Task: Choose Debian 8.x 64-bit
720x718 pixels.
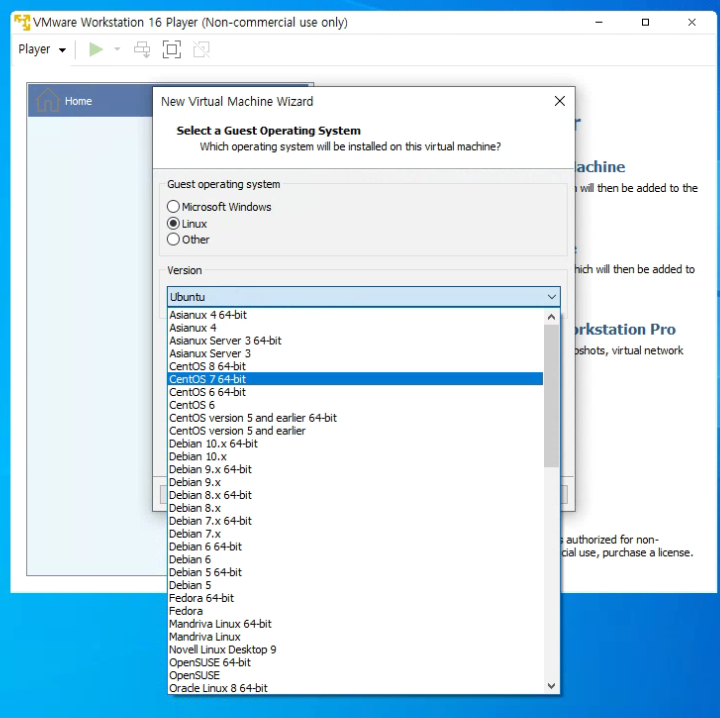Action: tap(355, 495)
